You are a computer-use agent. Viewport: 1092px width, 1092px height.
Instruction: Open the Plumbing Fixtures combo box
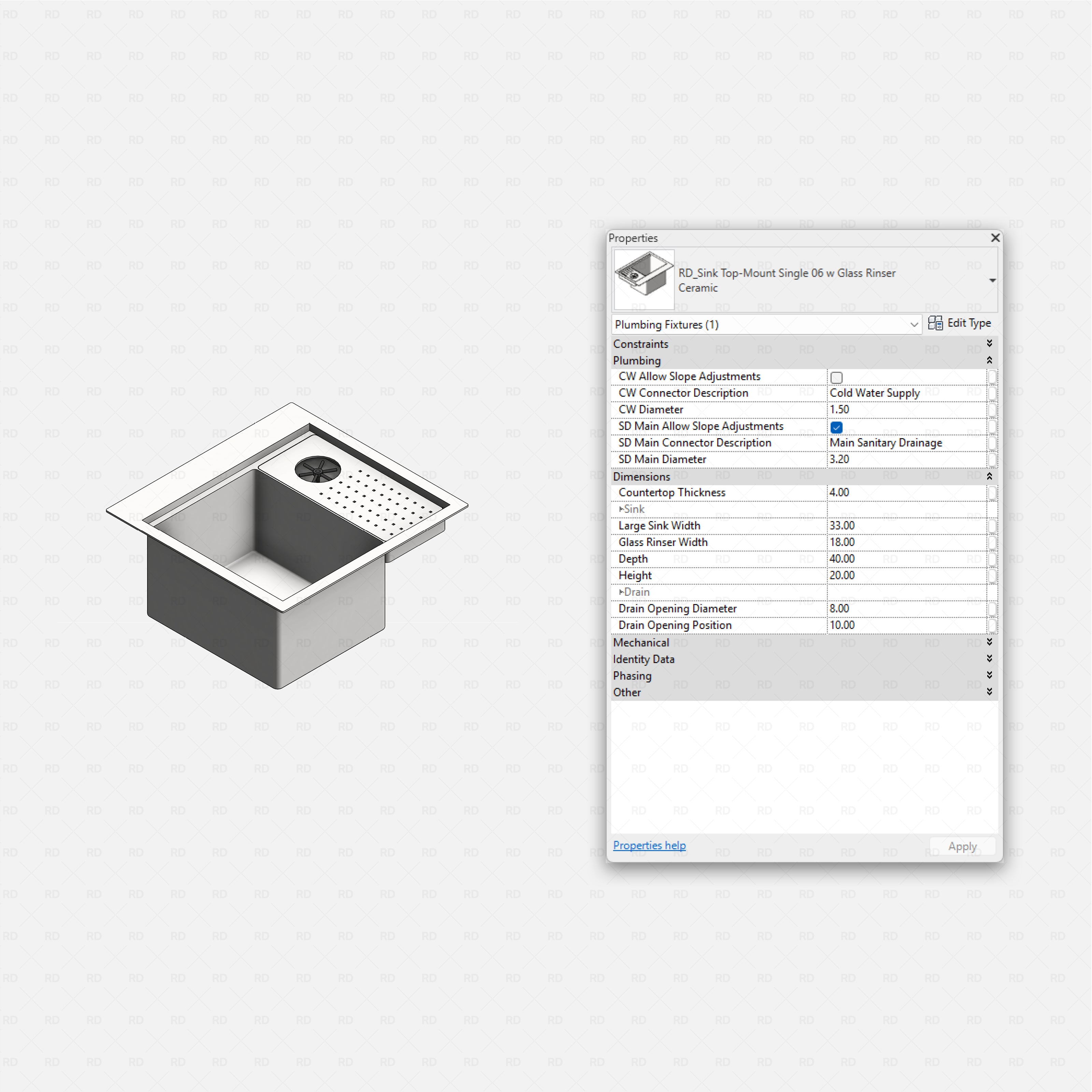point(914,325)
